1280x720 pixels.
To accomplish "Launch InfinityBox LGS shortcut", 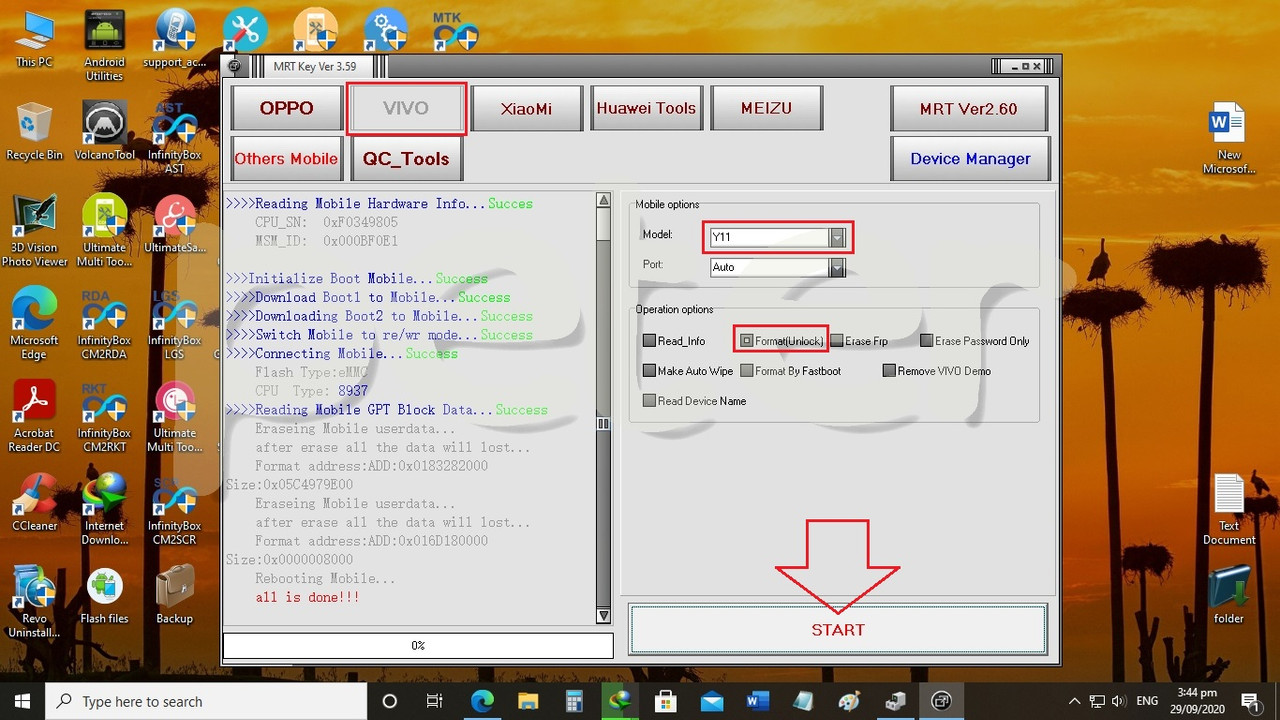I will tap(174, 325).
